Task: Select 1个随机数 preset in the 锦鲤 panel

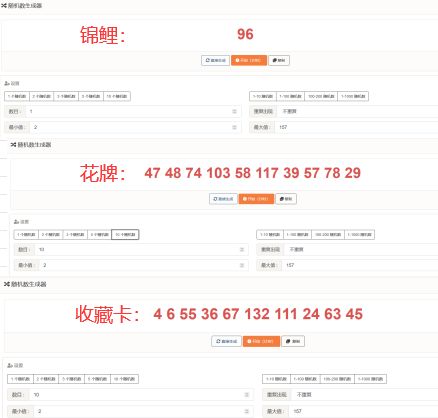Action: click(17, 96)
